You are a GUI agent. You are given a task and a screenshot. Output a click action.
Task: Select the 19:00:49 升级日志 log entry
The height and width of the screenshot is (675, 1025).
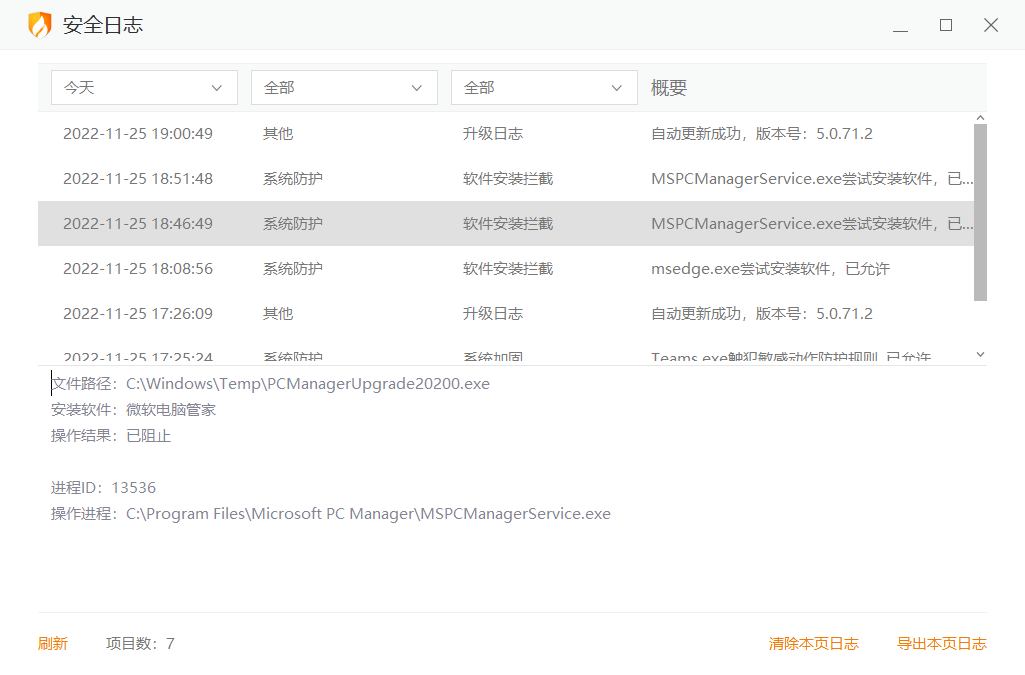point(500,134)
